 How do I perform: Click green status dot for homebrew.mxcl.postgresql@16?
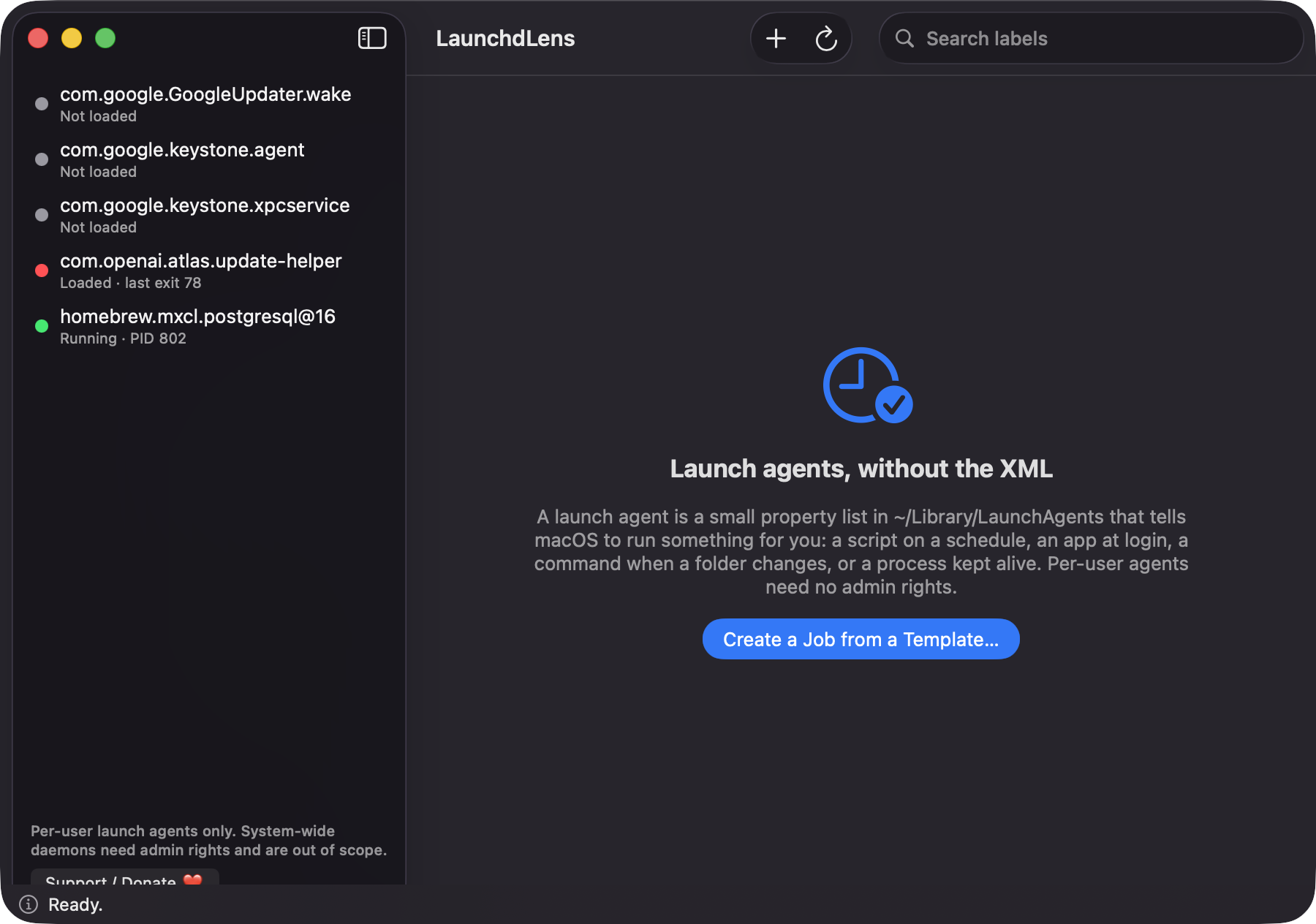pos(42,326)
